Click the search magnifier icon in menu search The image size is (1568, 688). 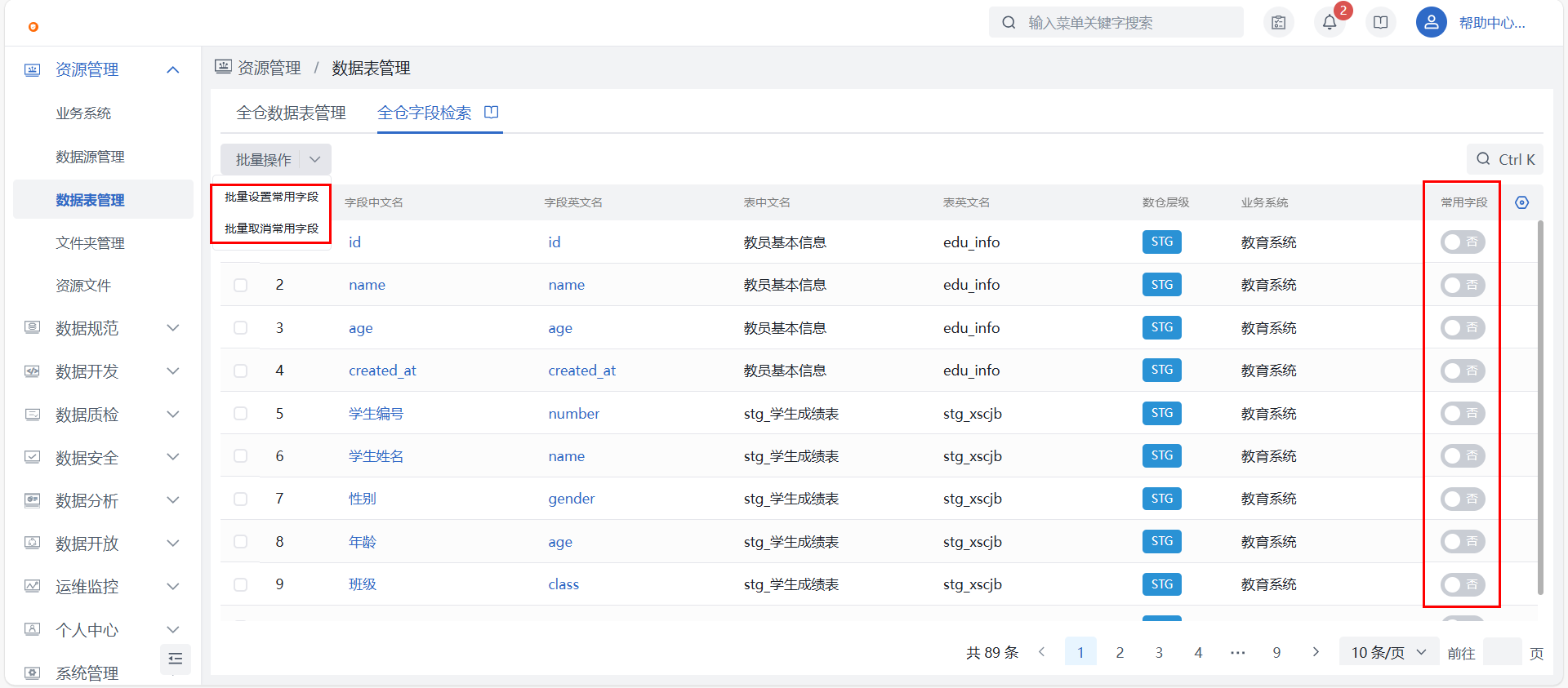coord(1009,23)
